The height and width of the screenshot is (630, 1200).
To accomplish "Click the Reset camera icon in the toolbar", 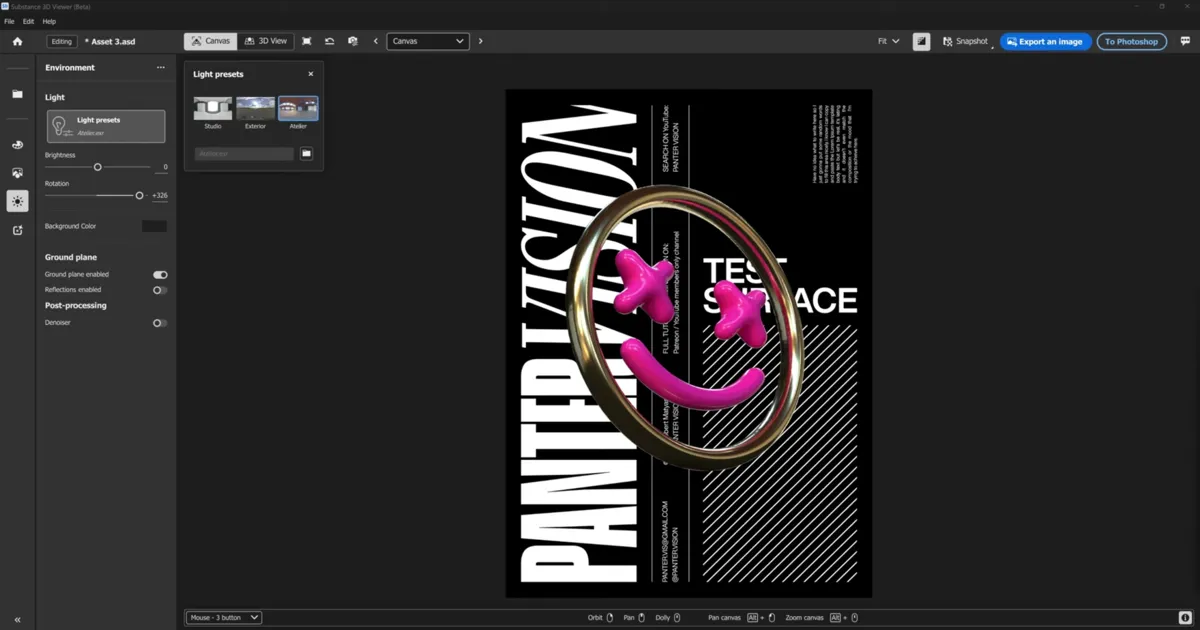I will (x=329, y=41).
